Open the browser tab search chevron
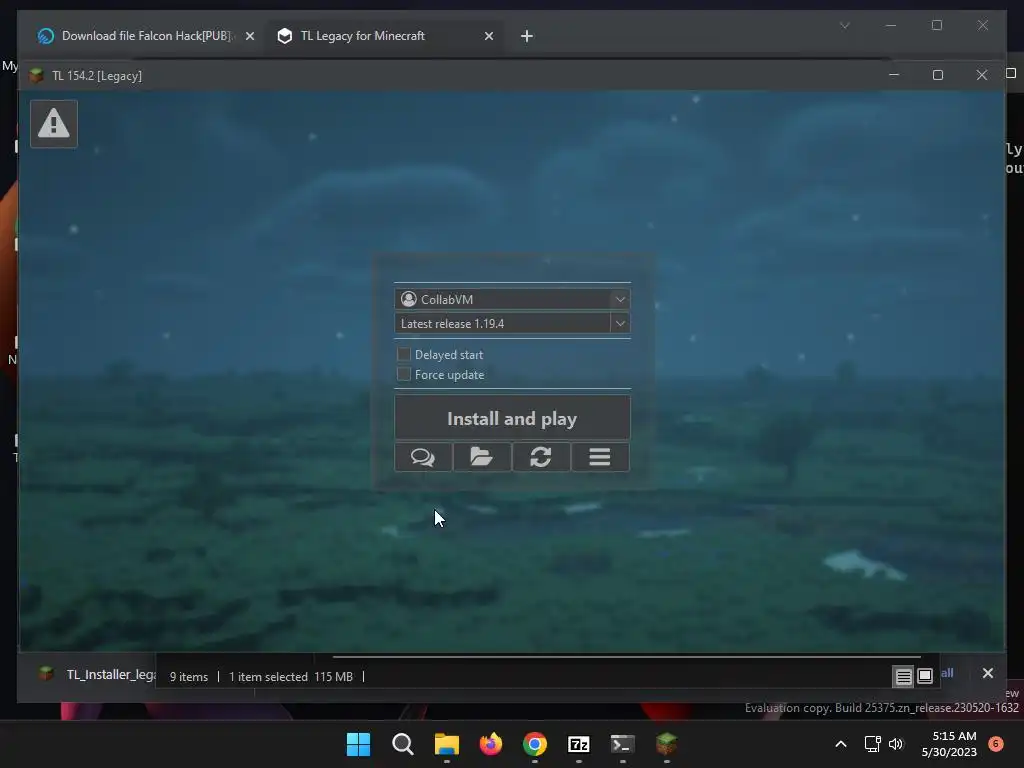Screen dimensions: 1024x768 pos(844,25)
